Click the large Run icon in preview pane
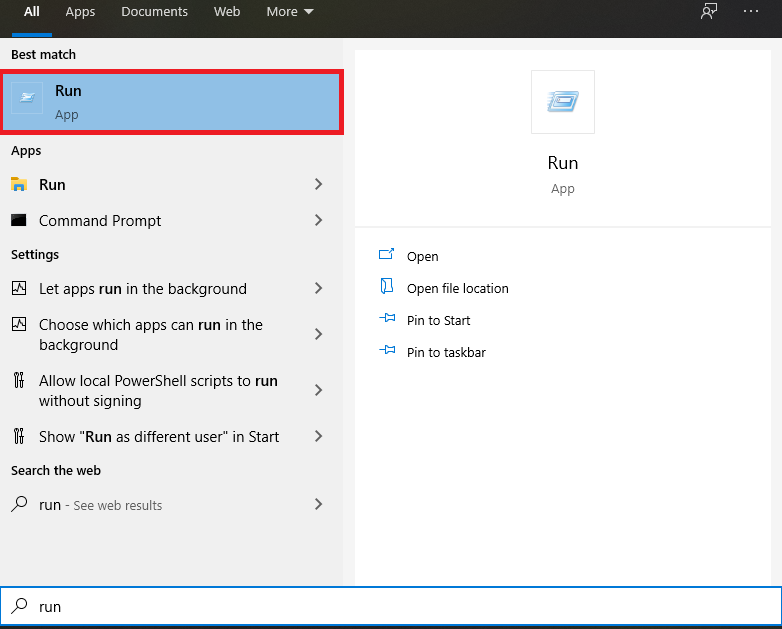The width and height of the screenshot is (782, 629). (562, 102)
